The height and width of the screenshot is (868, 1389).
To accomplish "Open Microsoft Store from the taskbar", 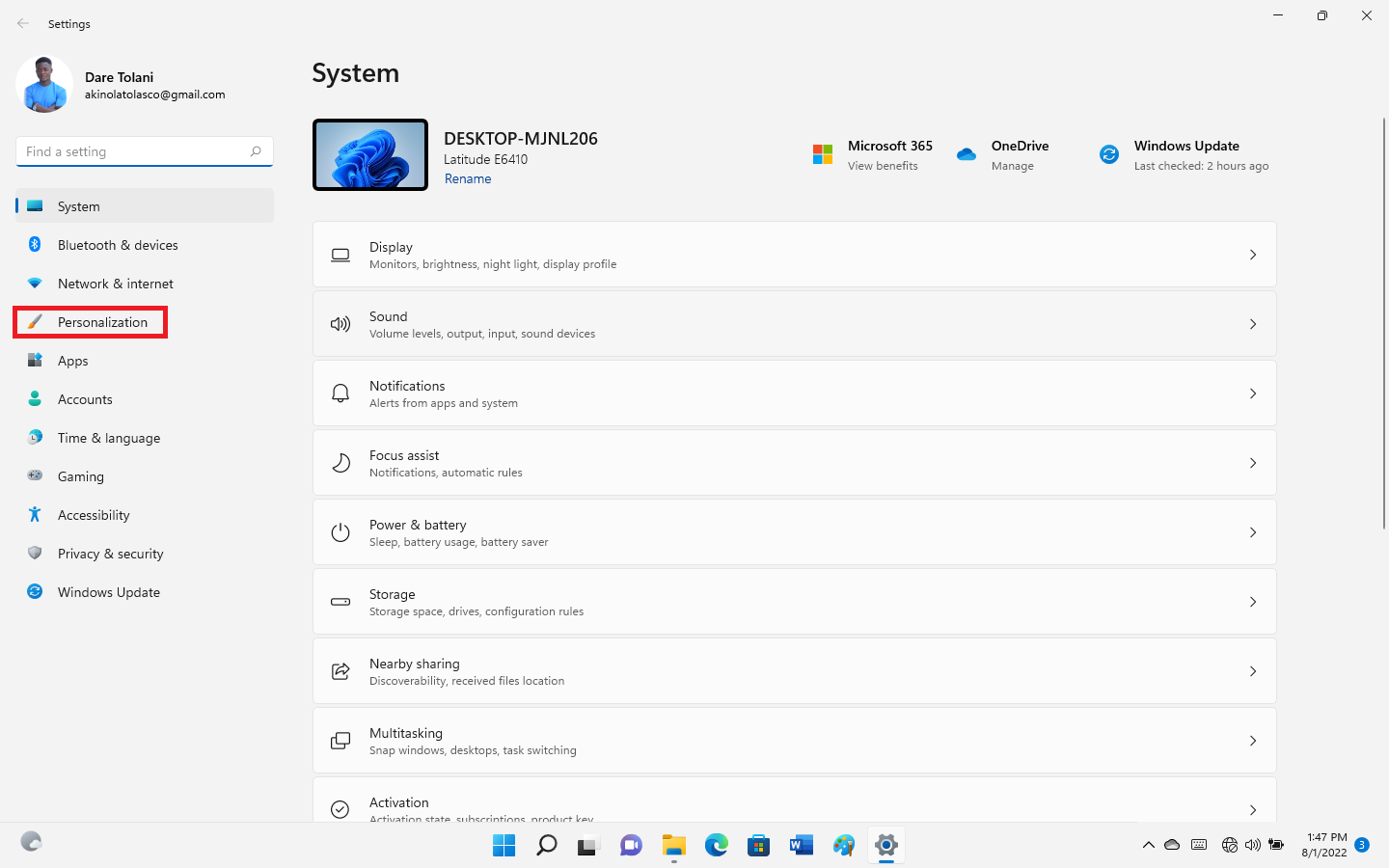I will (x=759, y=845).
